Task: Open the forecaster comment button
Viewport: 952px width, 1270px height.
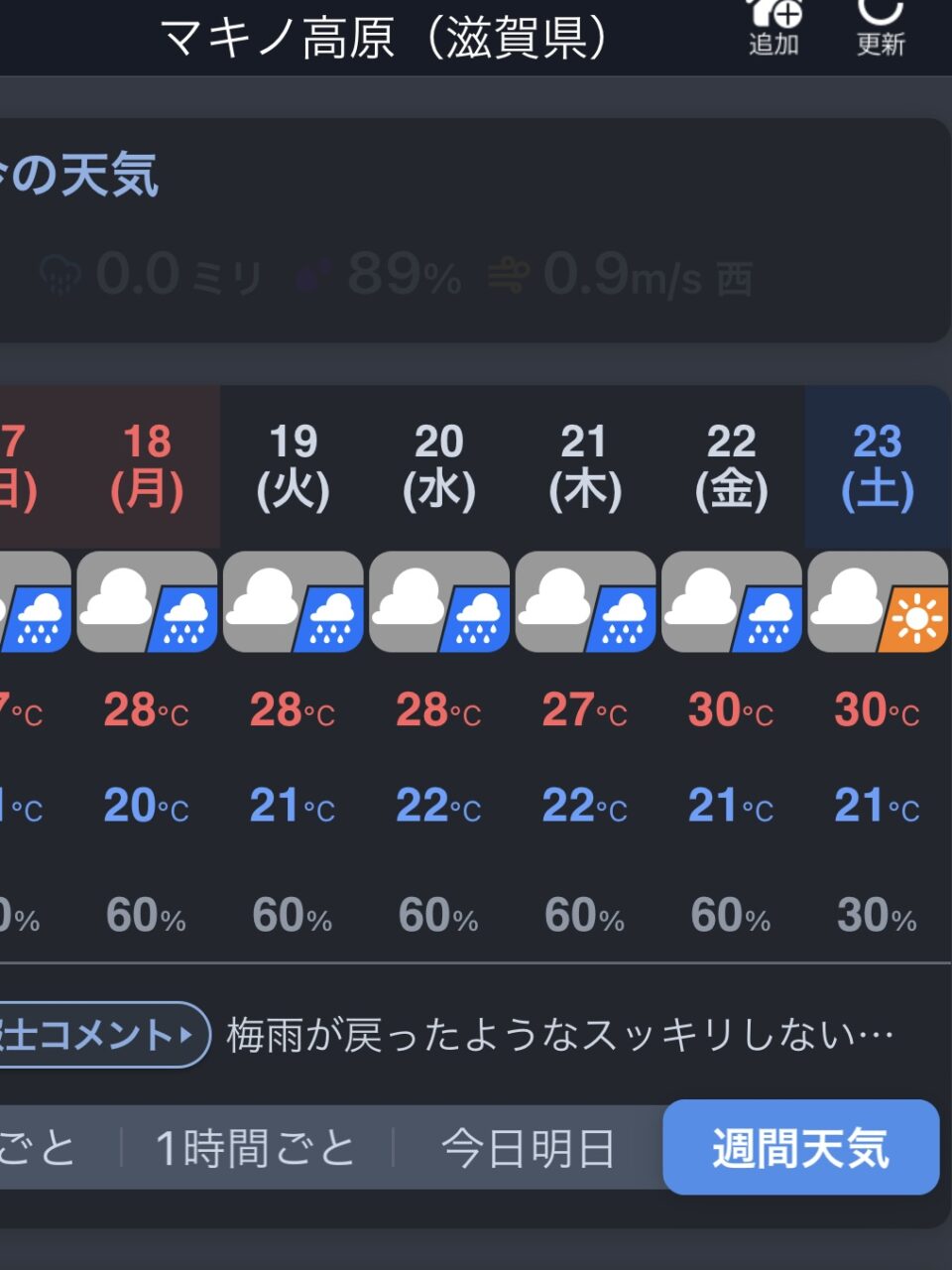Action: point(104,1035)
